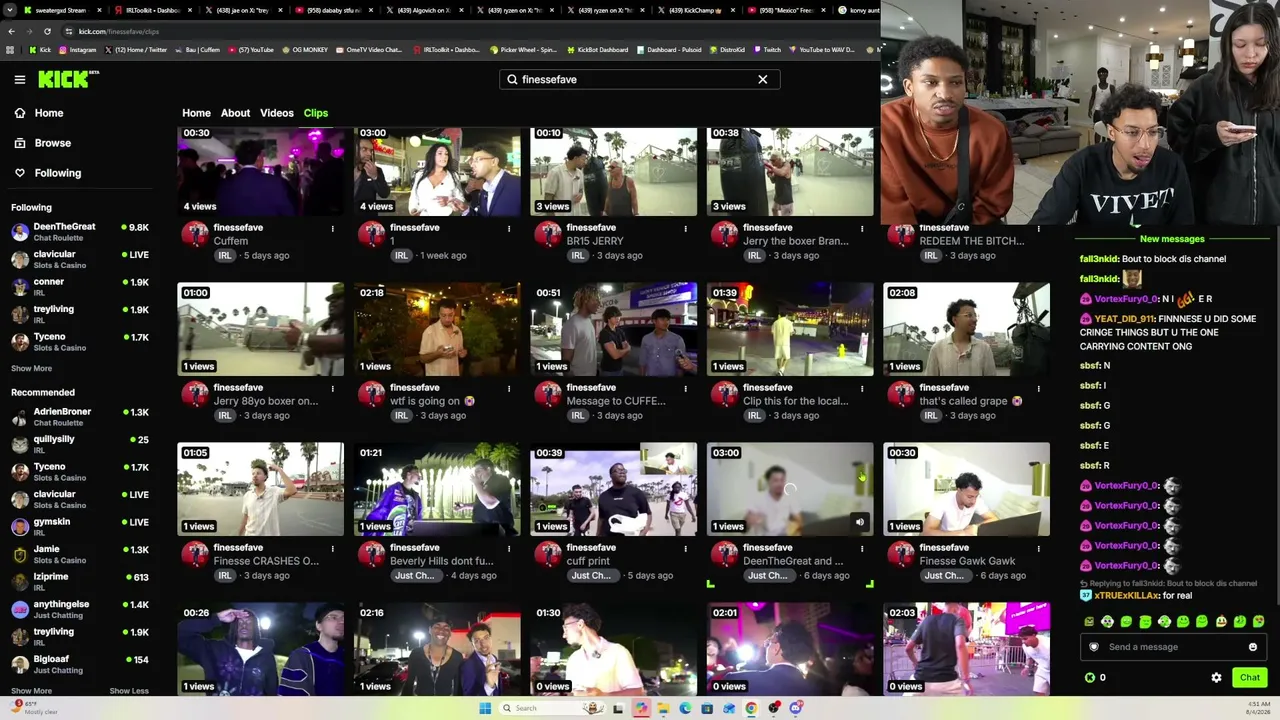Click the Send a message chat field

tap(1173, 647)
